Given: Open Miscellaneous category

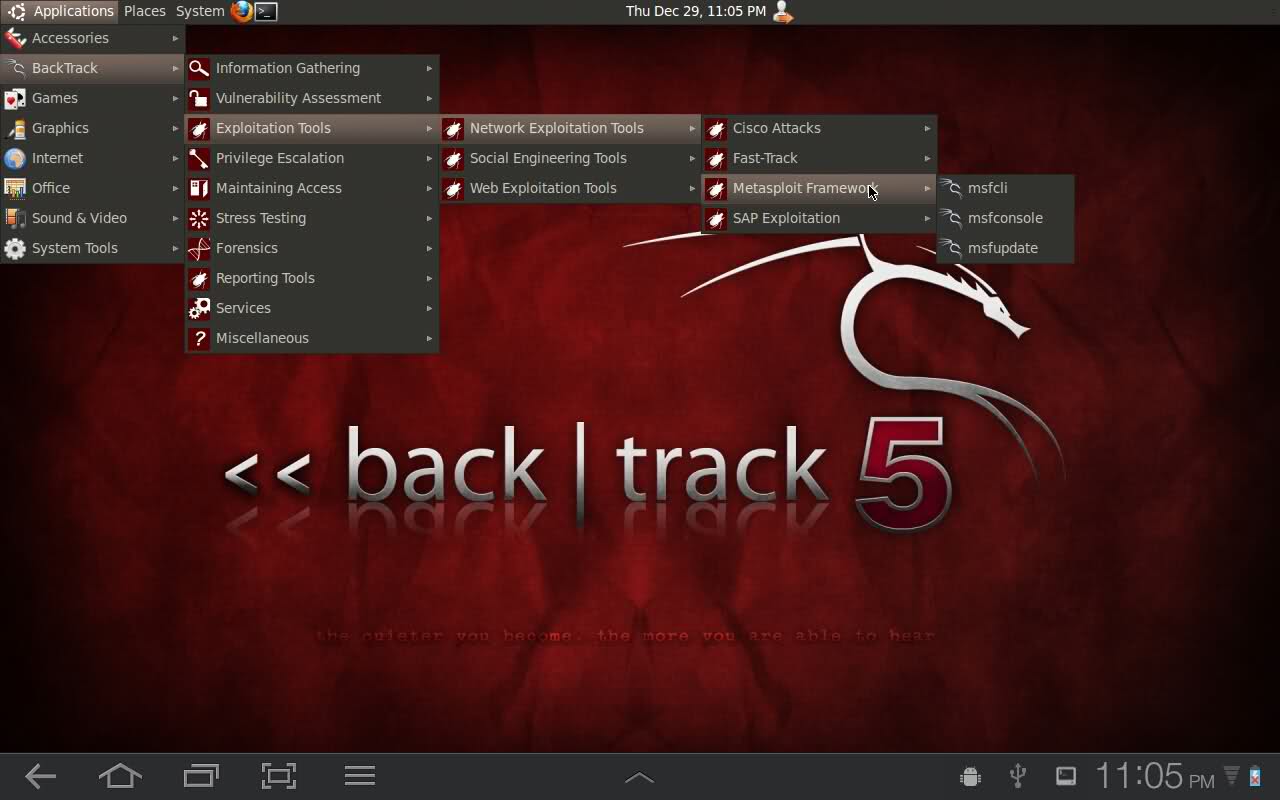Looking at the screenshot, I should 312,338.
